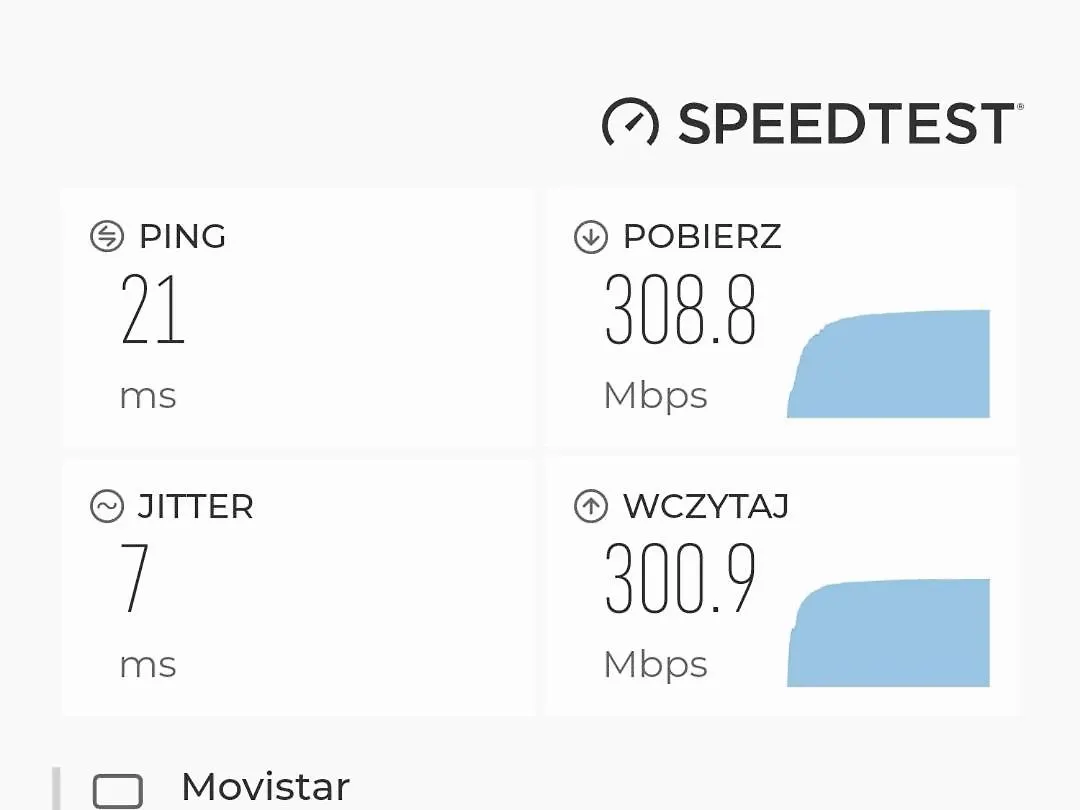
Task: Select the POBIERZ label
Action: click(x=702, y=236)
